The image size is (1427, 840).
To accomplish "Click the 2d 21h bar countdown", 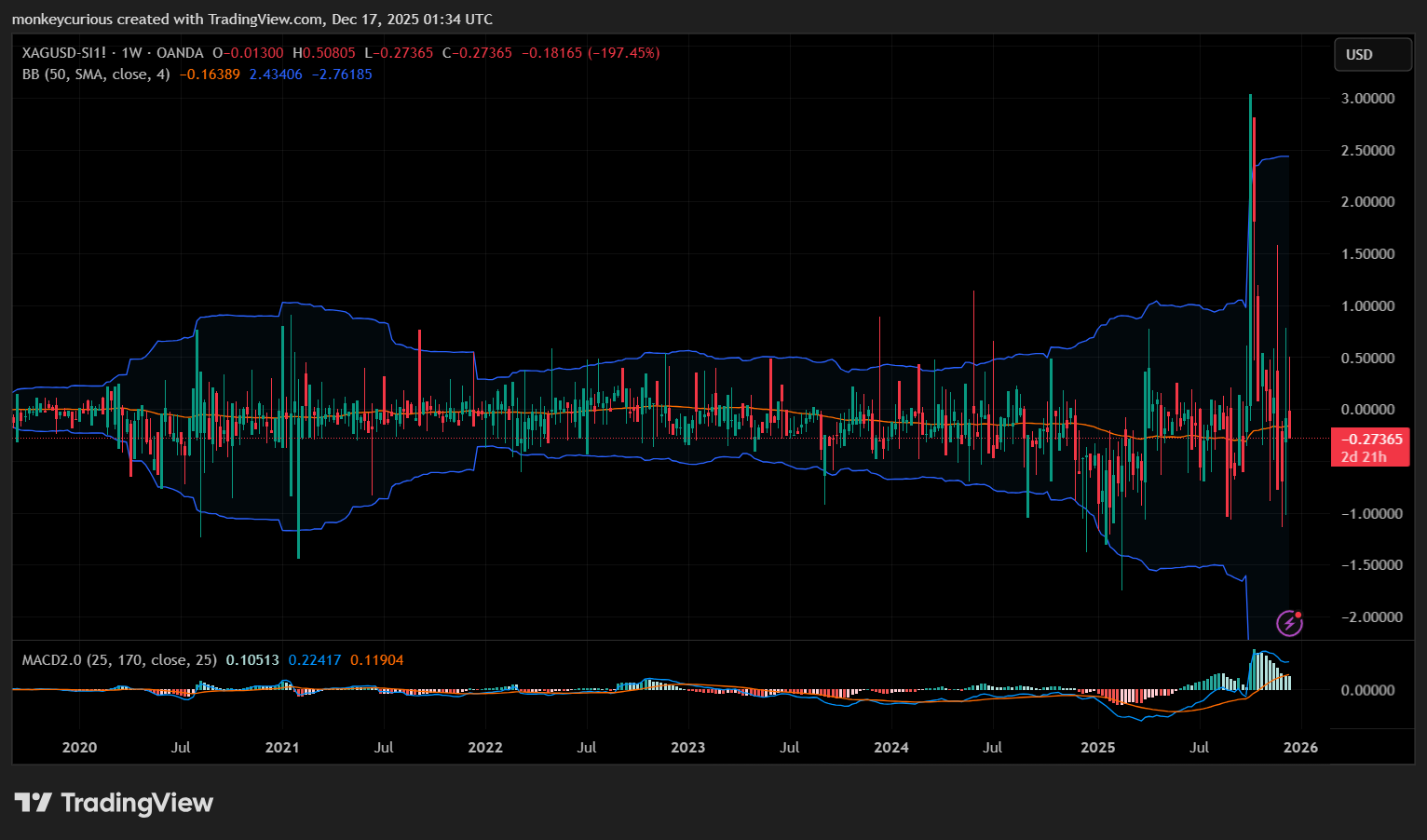I will tap(1364, 457).
